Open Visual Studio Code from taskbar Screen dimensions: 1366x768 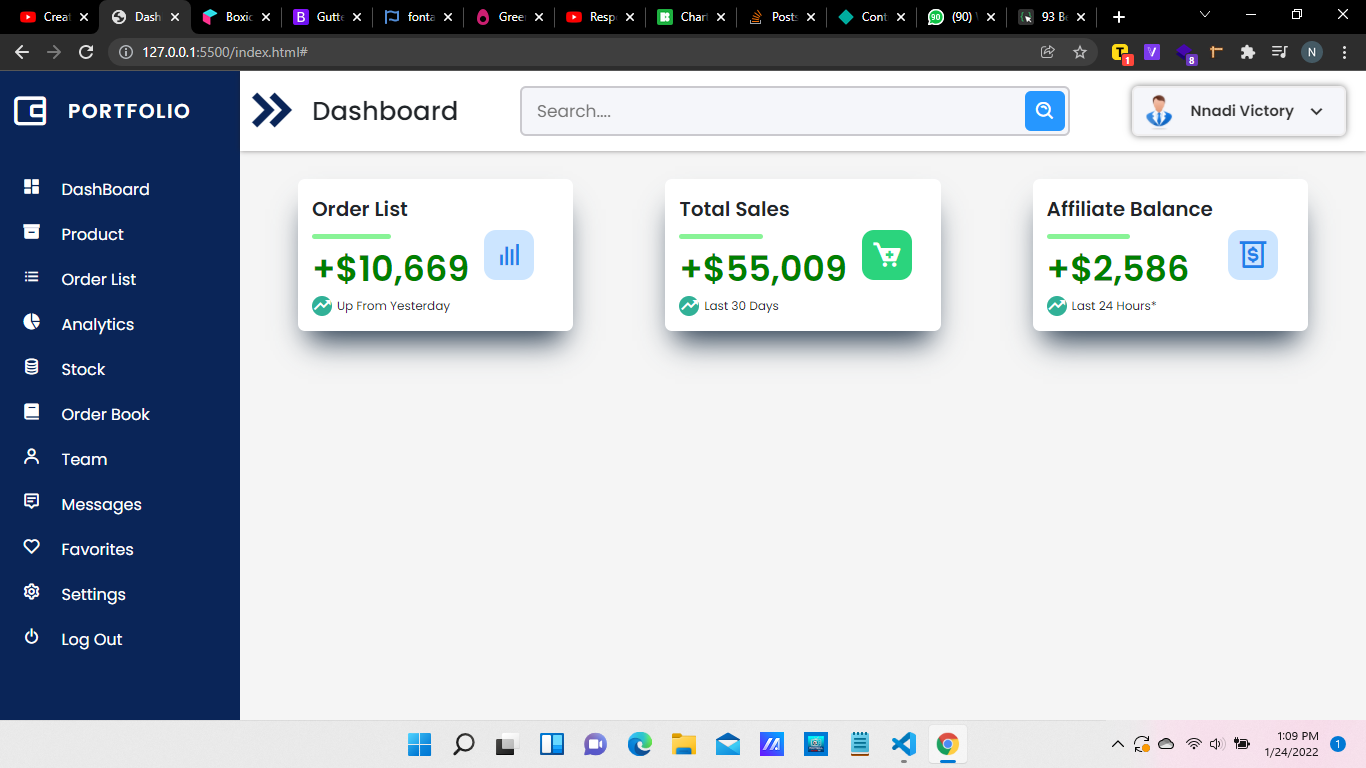903,744
